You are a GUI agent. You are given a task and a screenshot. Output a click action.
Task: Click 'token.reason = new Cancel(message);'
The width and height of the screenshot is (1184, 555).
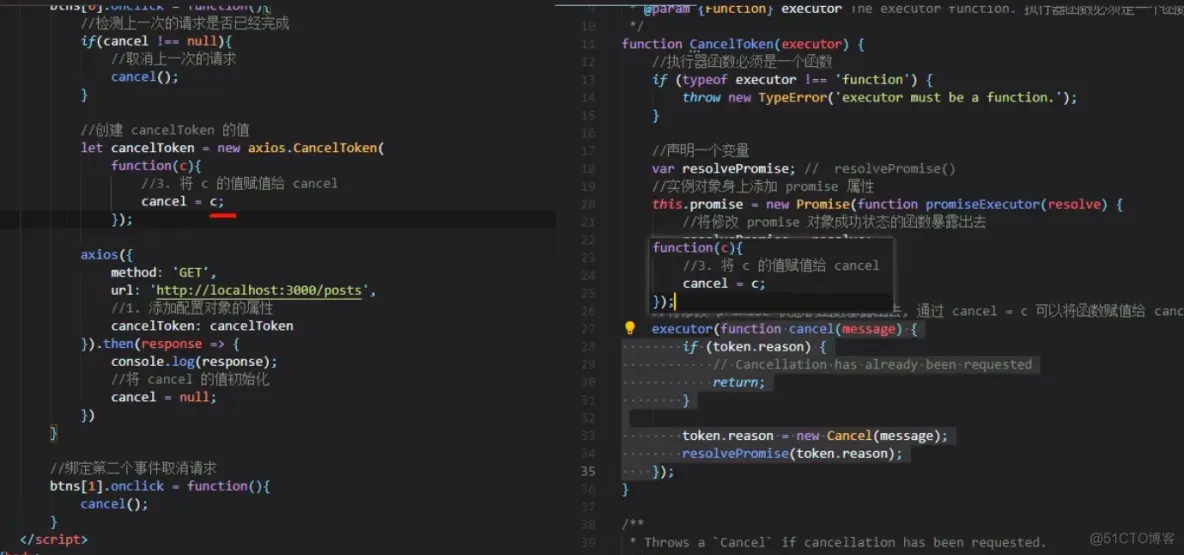[815, 436]
